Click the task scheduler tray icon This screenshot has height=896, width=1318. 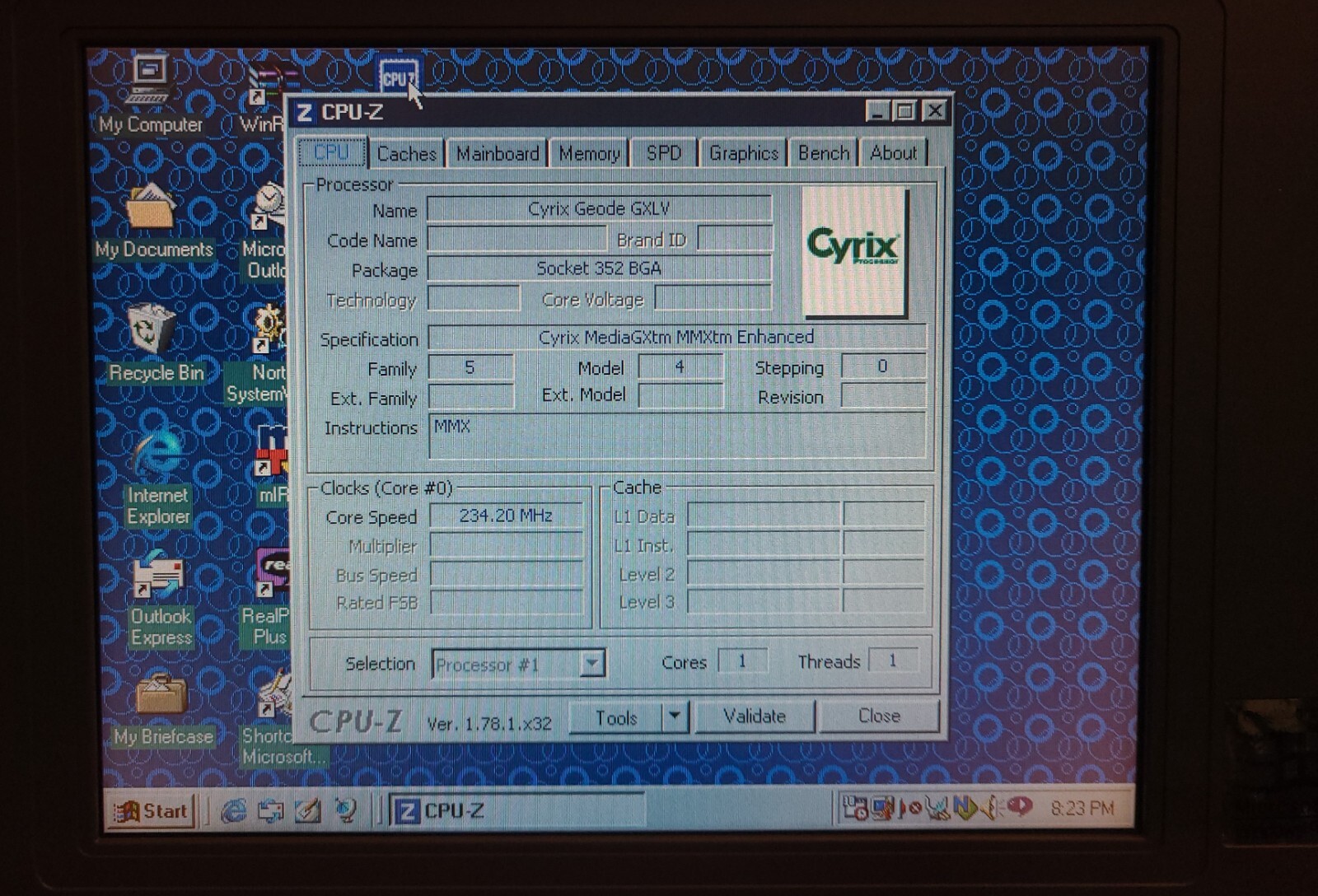pyautogui.click(x=854, y=810)
